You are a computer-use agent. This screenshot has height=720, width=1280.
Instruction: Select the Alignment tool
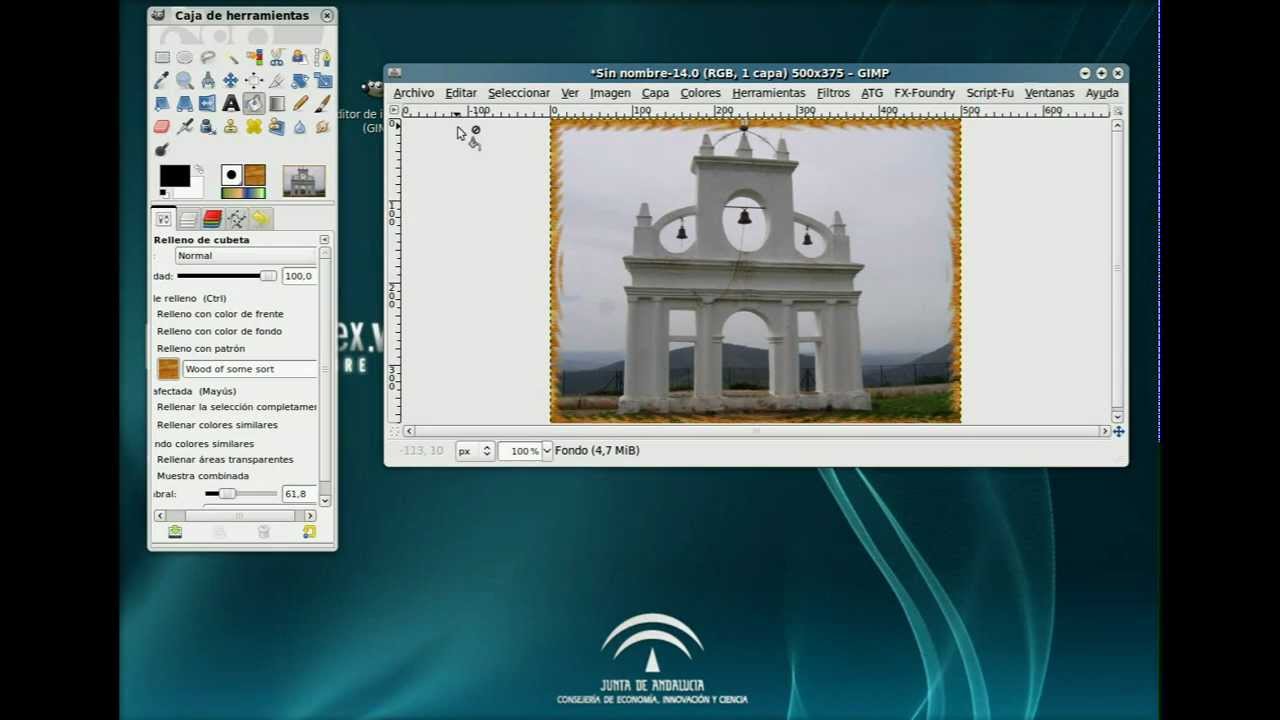point(254,80)
